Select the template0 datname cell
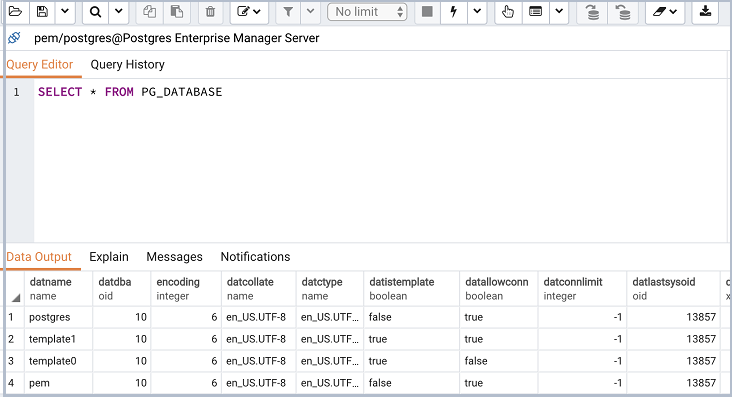732x397 pixels. (58, 361)
